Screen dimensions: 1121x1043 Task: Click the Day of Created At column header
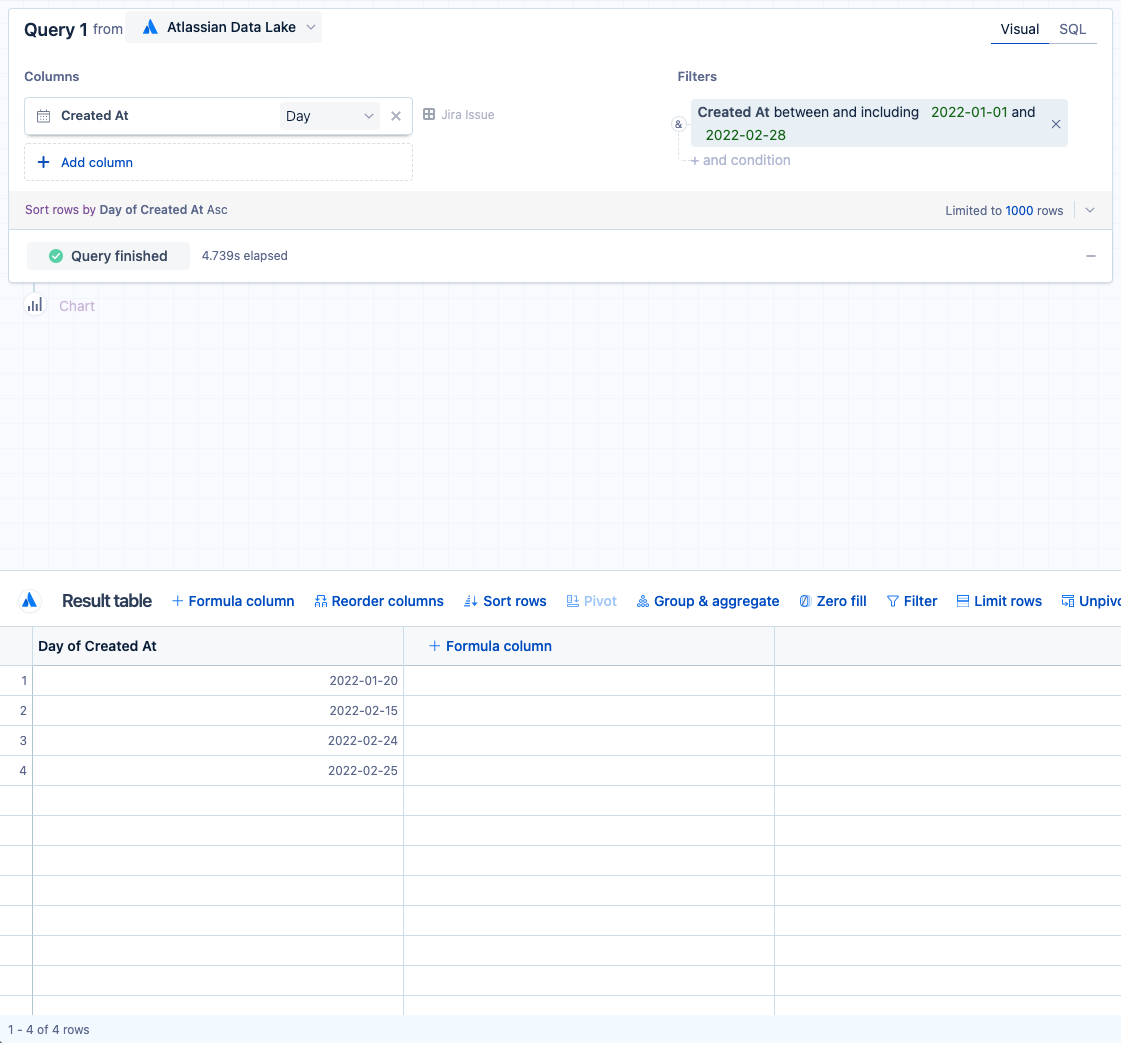(218, 646)
